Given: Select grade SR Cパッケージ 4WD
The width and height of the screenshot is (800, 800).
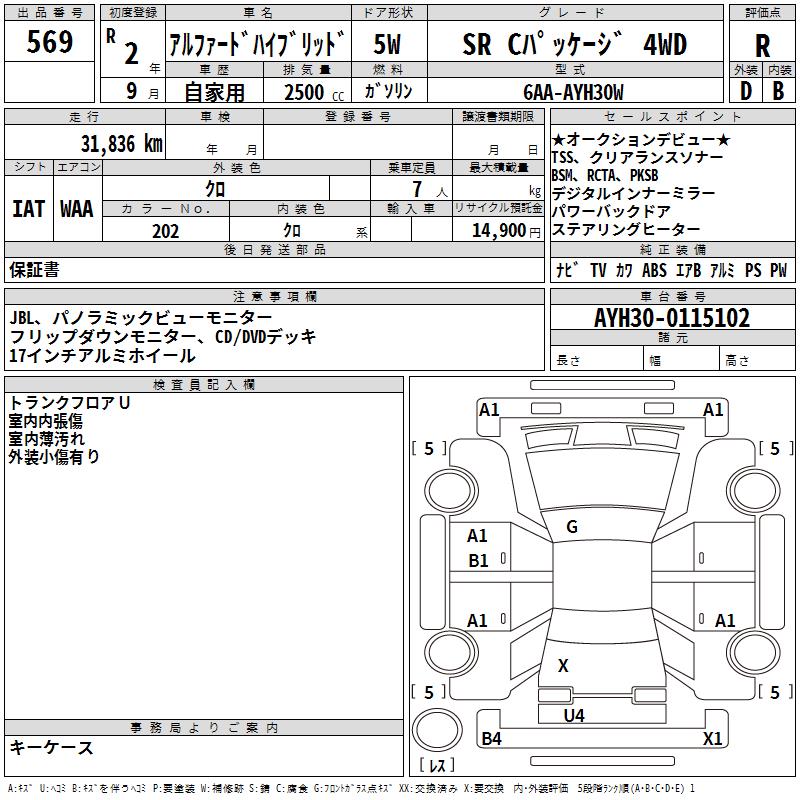Looking at the screenshot, I should [x=574, y=44].
